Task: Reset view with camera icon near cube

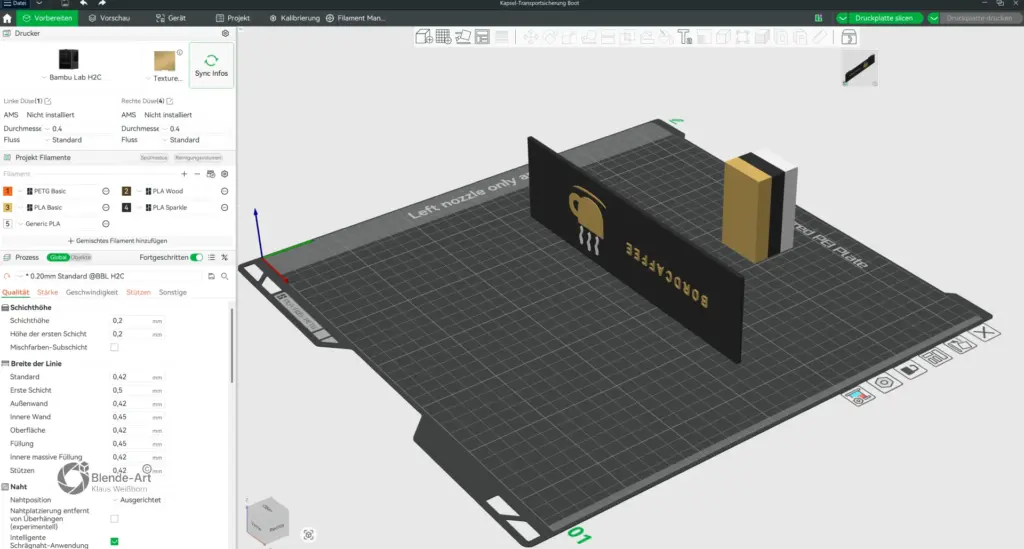Action: [308, 535]
